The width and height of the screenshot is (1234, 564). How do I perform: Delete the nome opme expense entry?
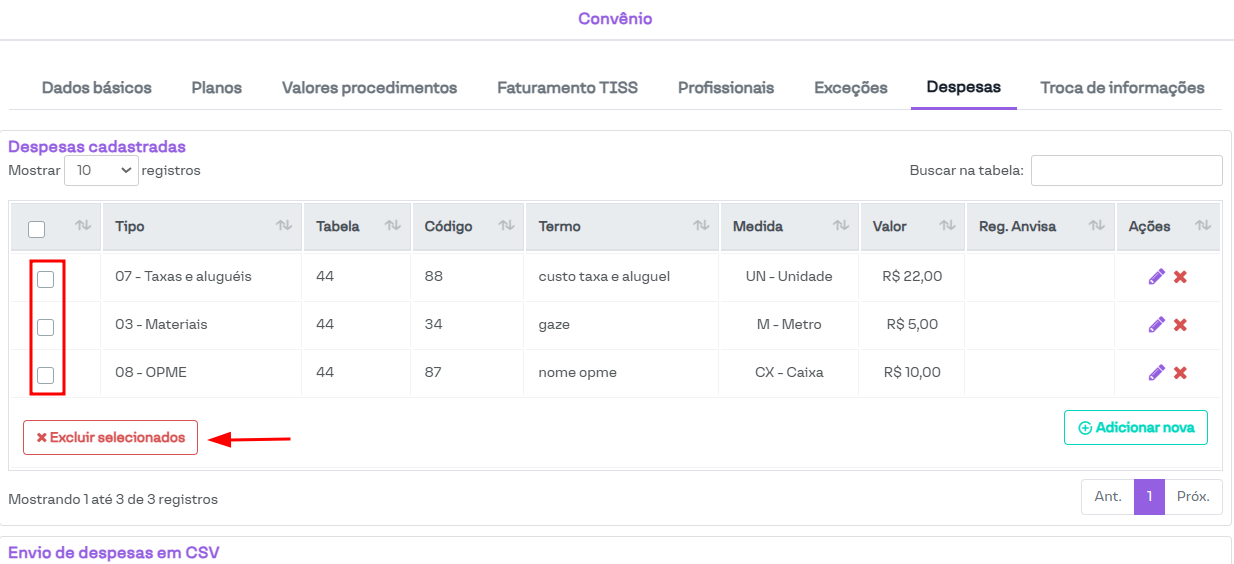tap(1180, 373)
